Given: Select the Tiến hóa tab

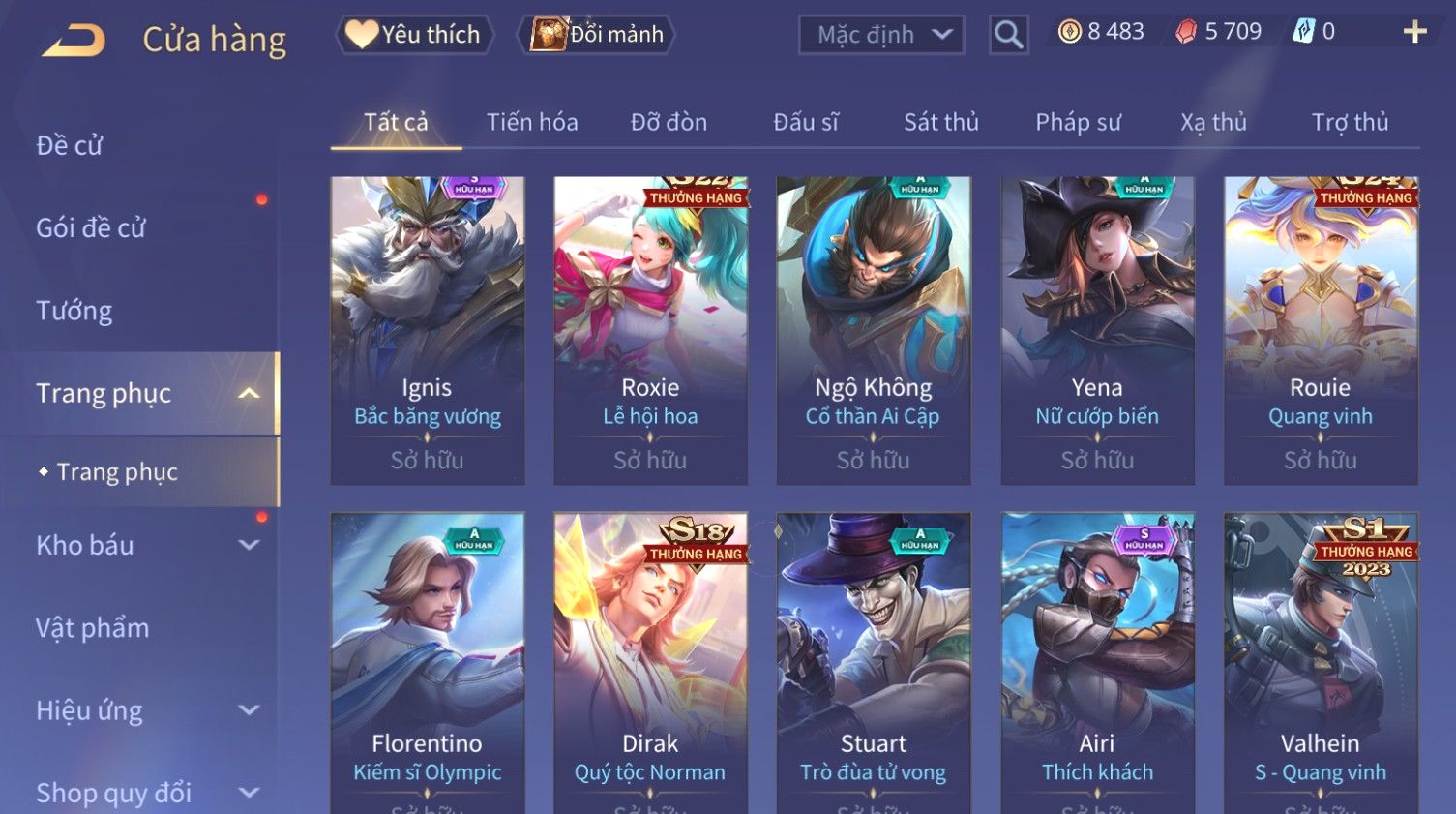Looking at the screenshot, I should pos(532,122).
